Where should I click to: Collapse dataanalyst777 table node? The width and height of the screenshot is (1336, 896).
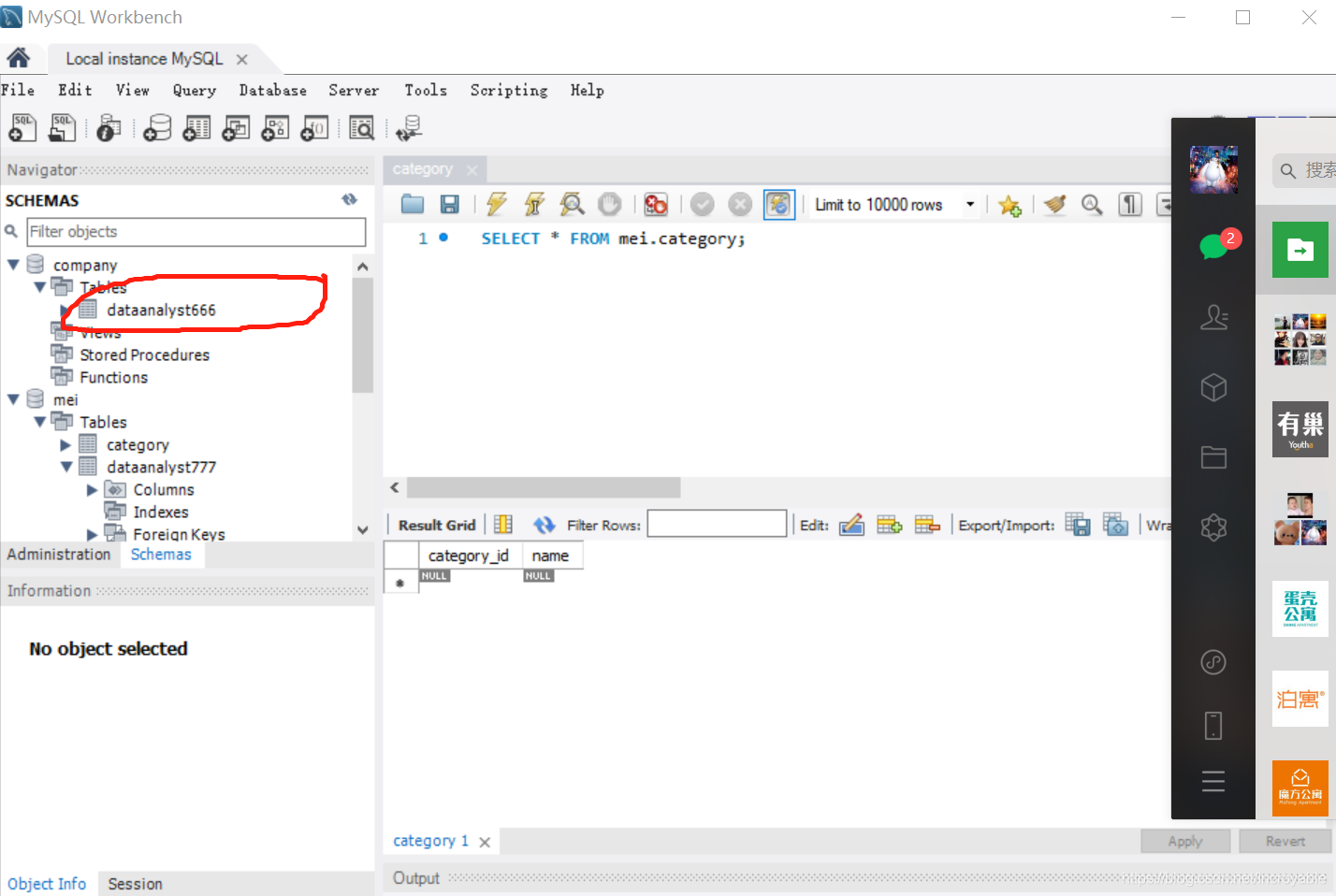(66, 467)
